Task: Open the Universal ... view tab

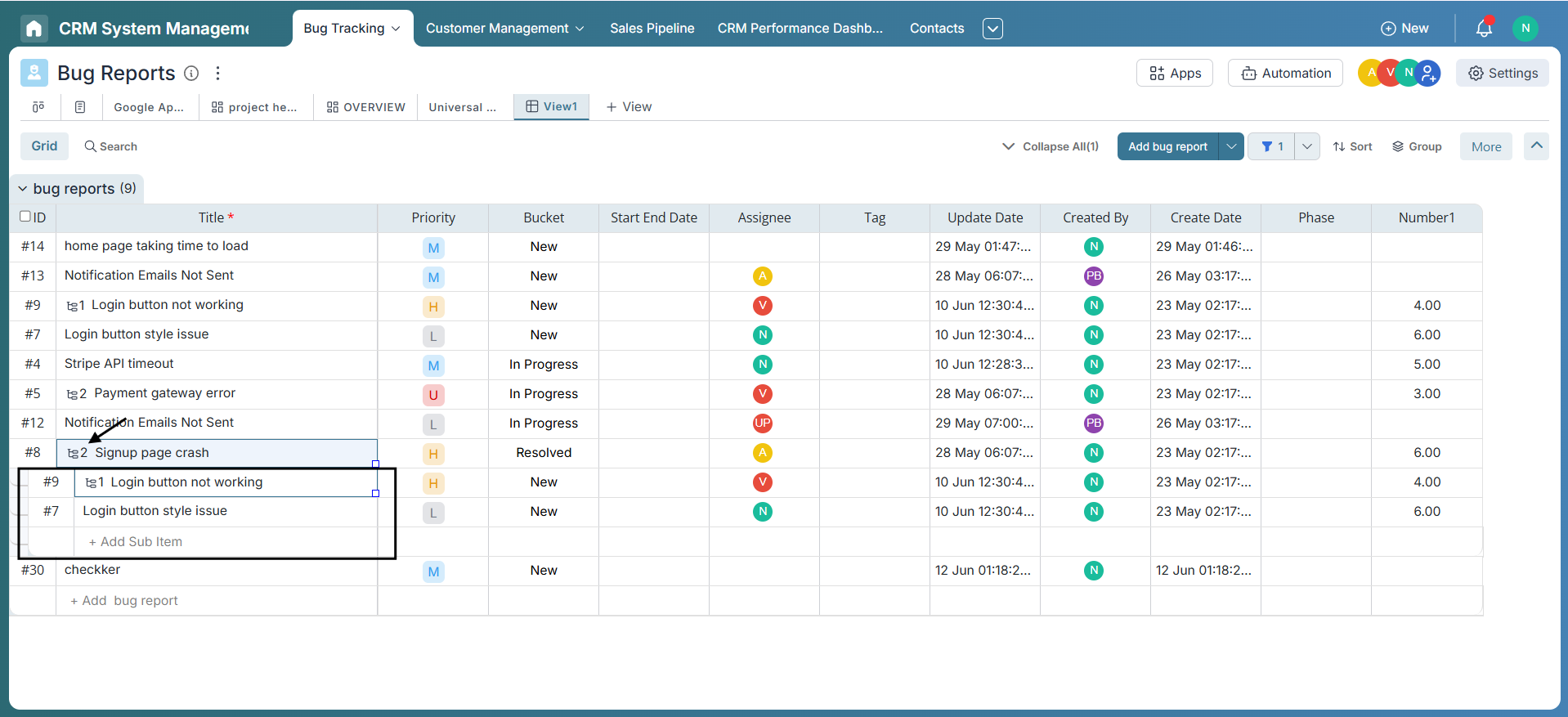Action: pyautogui.click(x=463, y=107)
